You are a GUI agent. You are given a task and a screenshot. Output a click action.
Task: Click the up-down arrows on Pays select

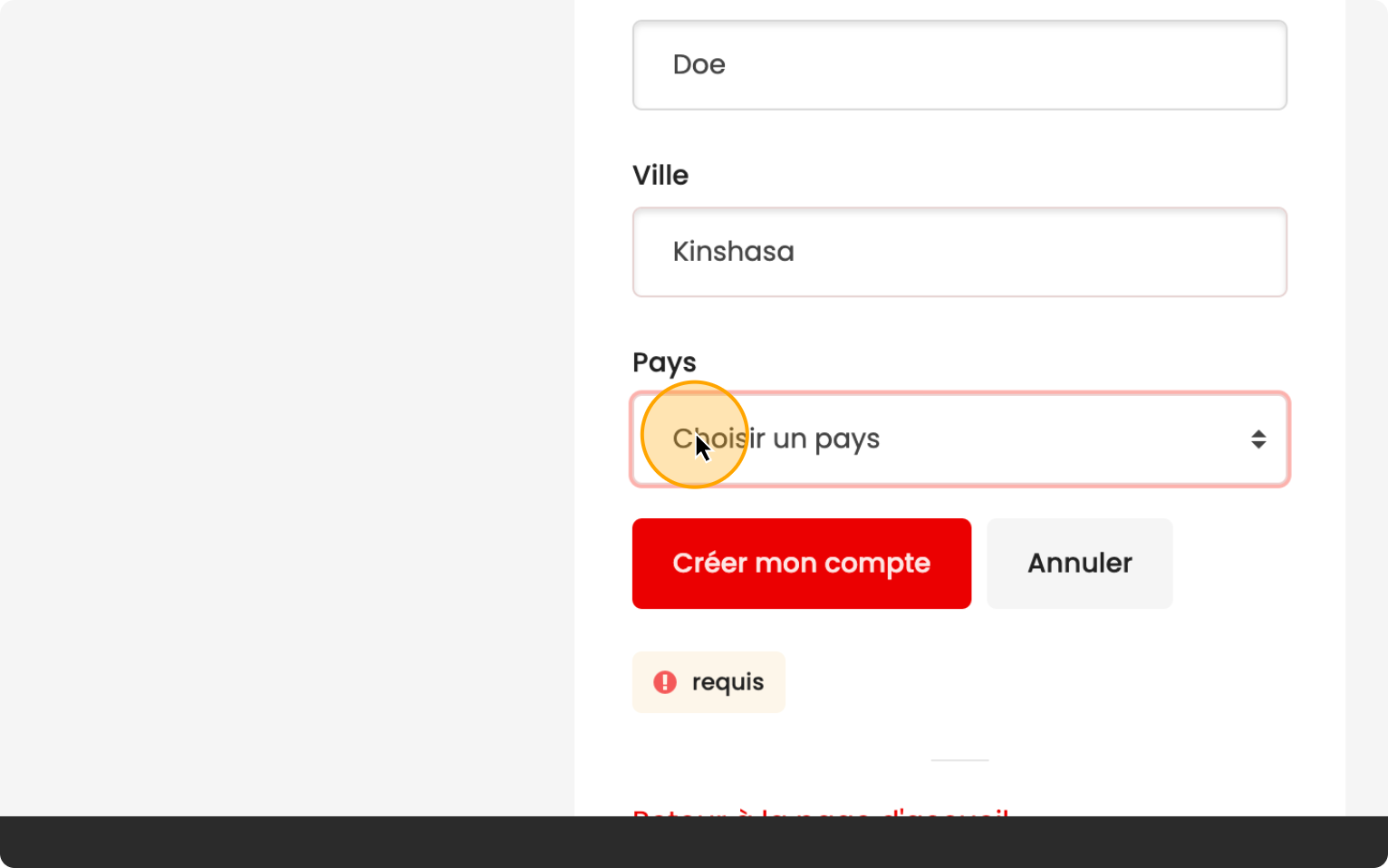click(1258, 439)
